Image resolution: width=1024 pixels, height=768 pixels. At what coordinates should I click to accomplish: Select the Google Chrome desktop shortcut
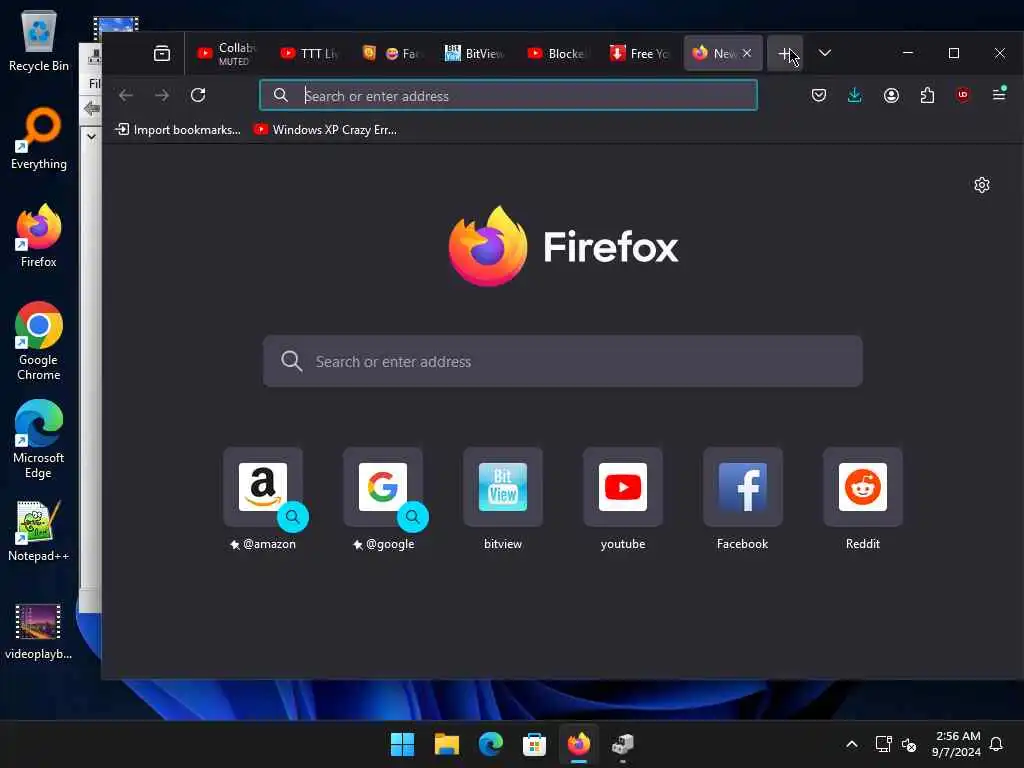coord(39,341)
